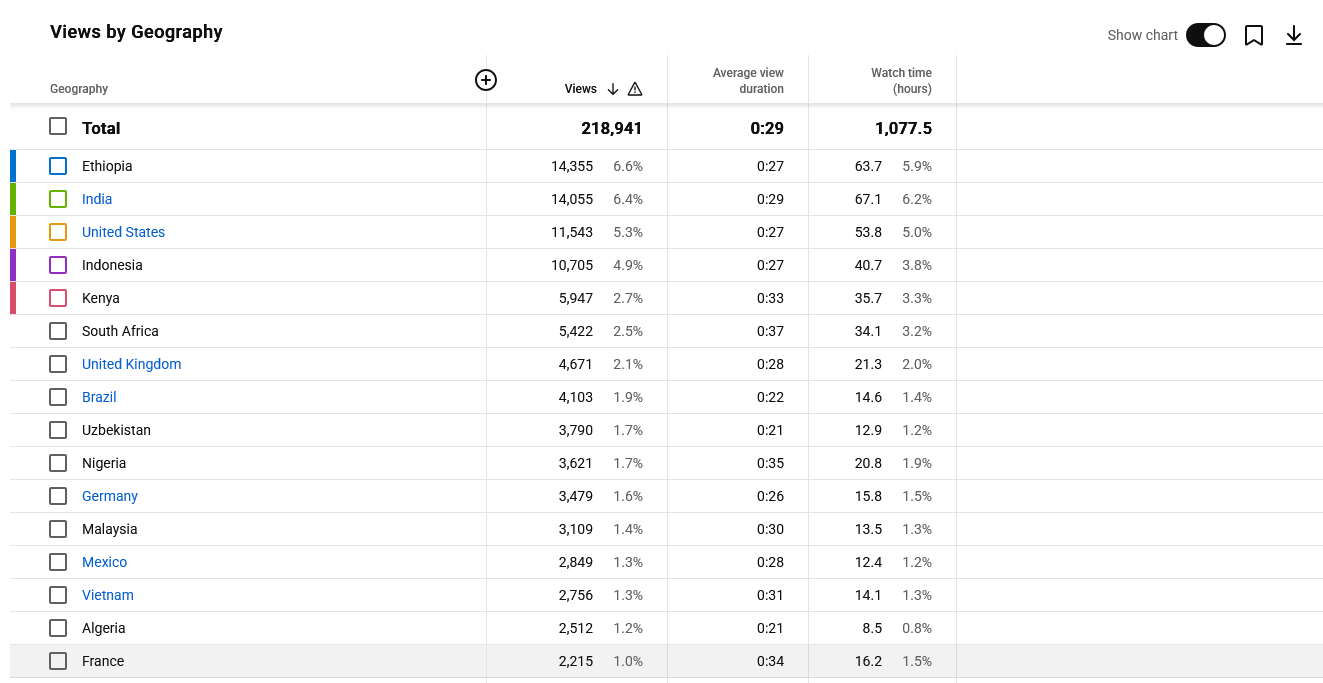
Task: Select the South Africa checkbox
Action: [58, 331]
